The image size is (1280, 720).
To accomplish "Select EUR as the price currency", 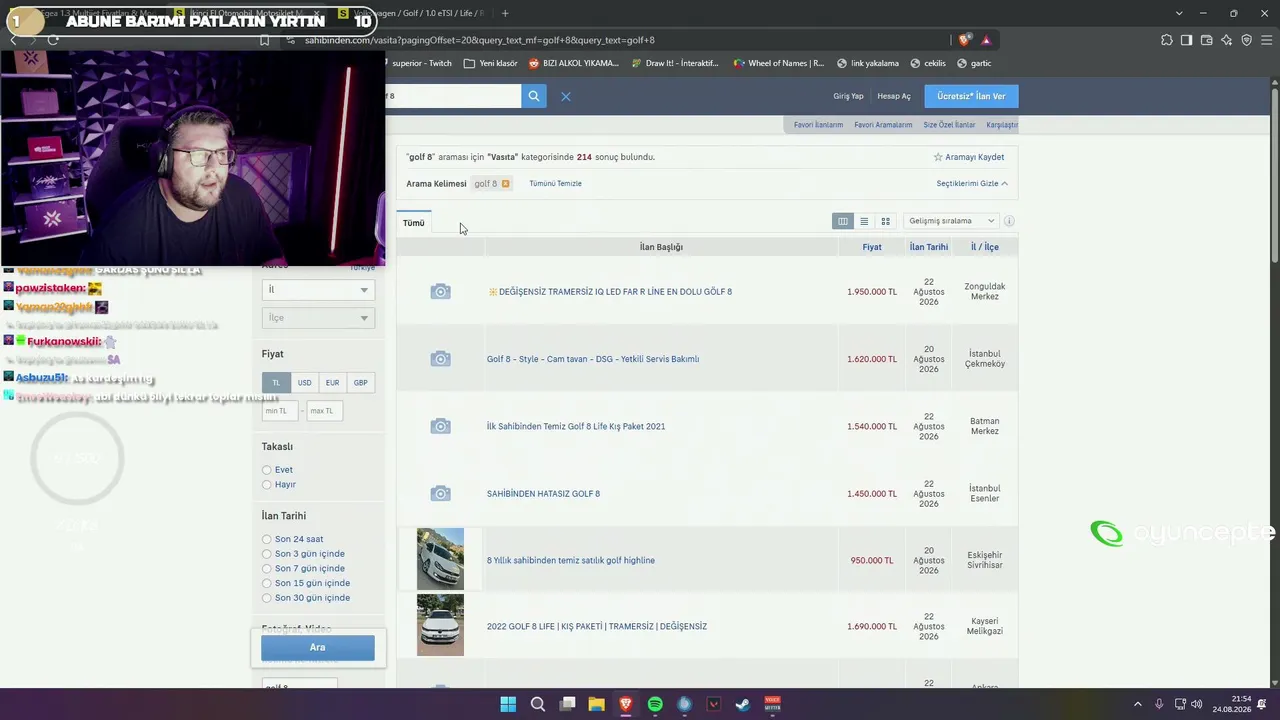I will click(x=332, y=383).
